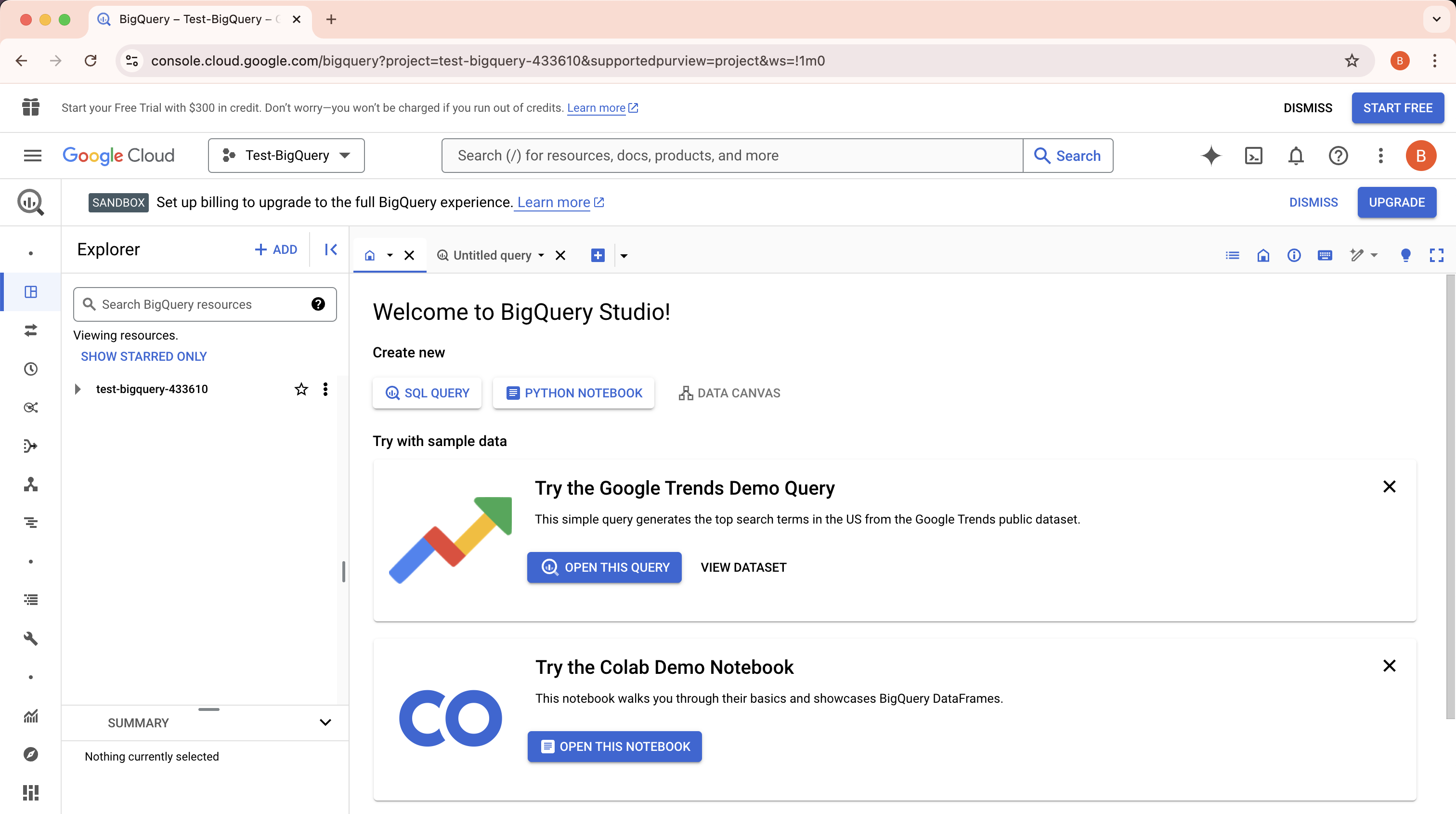Collapse the SUMMARY panel chevron

click(325, 722)
